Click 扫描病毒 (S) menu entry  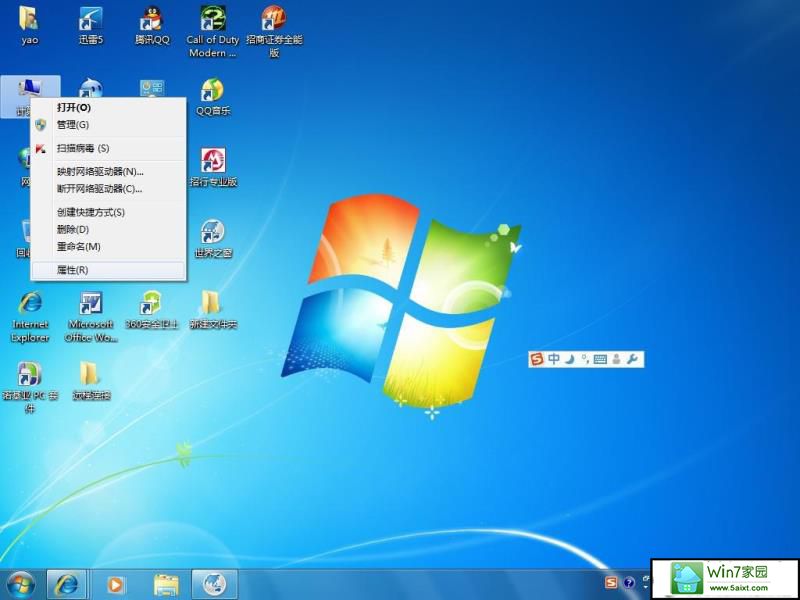[x=108, y=148]
